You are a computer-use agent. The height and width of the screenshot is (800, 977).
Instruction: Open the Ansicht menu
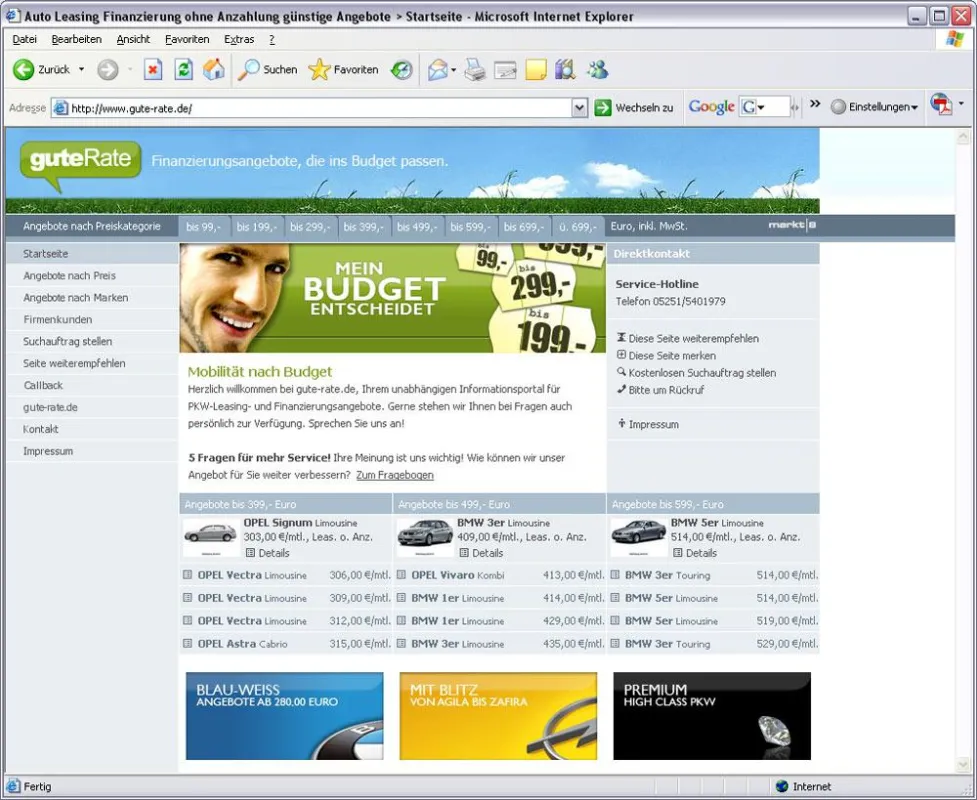coord(133,39)
